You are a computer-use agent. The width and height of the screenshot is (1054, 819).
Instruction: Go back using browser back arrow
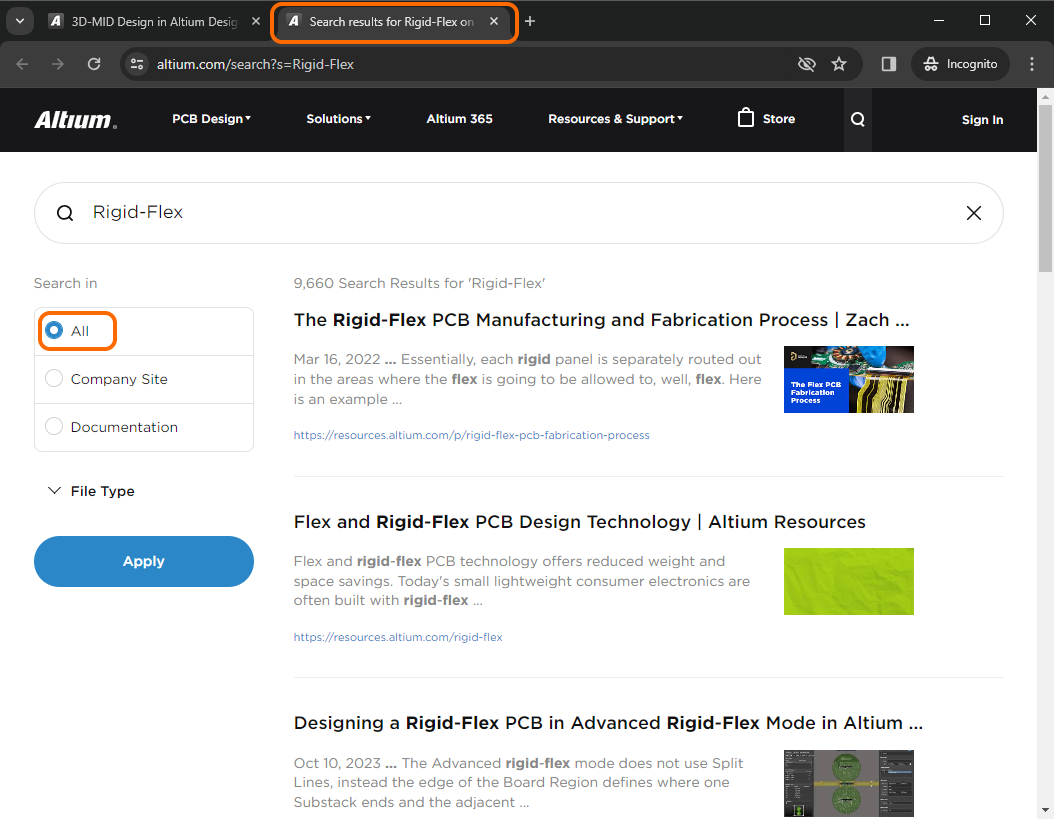(22, 64)
